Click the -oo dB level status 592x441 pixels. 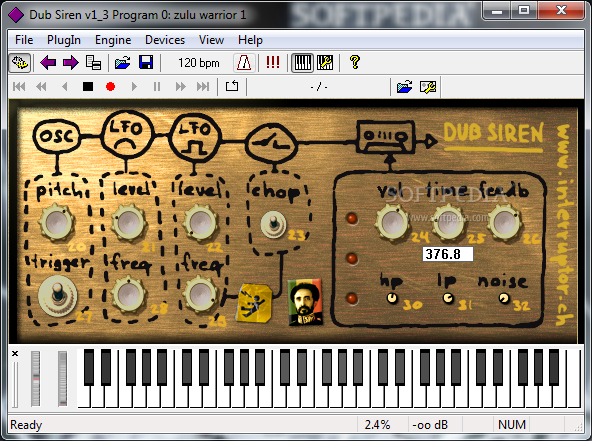click(430, 425)
